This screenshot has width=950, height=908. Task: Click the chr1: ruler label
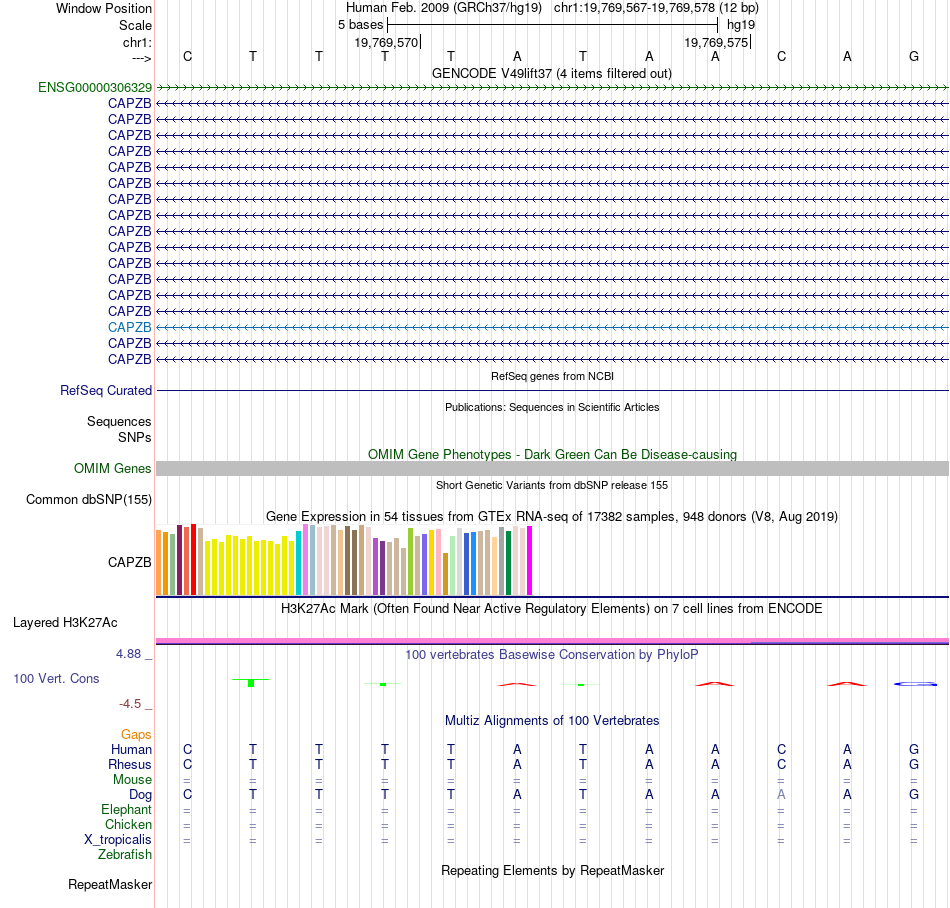pyautogui.click(x=137, y=42)
